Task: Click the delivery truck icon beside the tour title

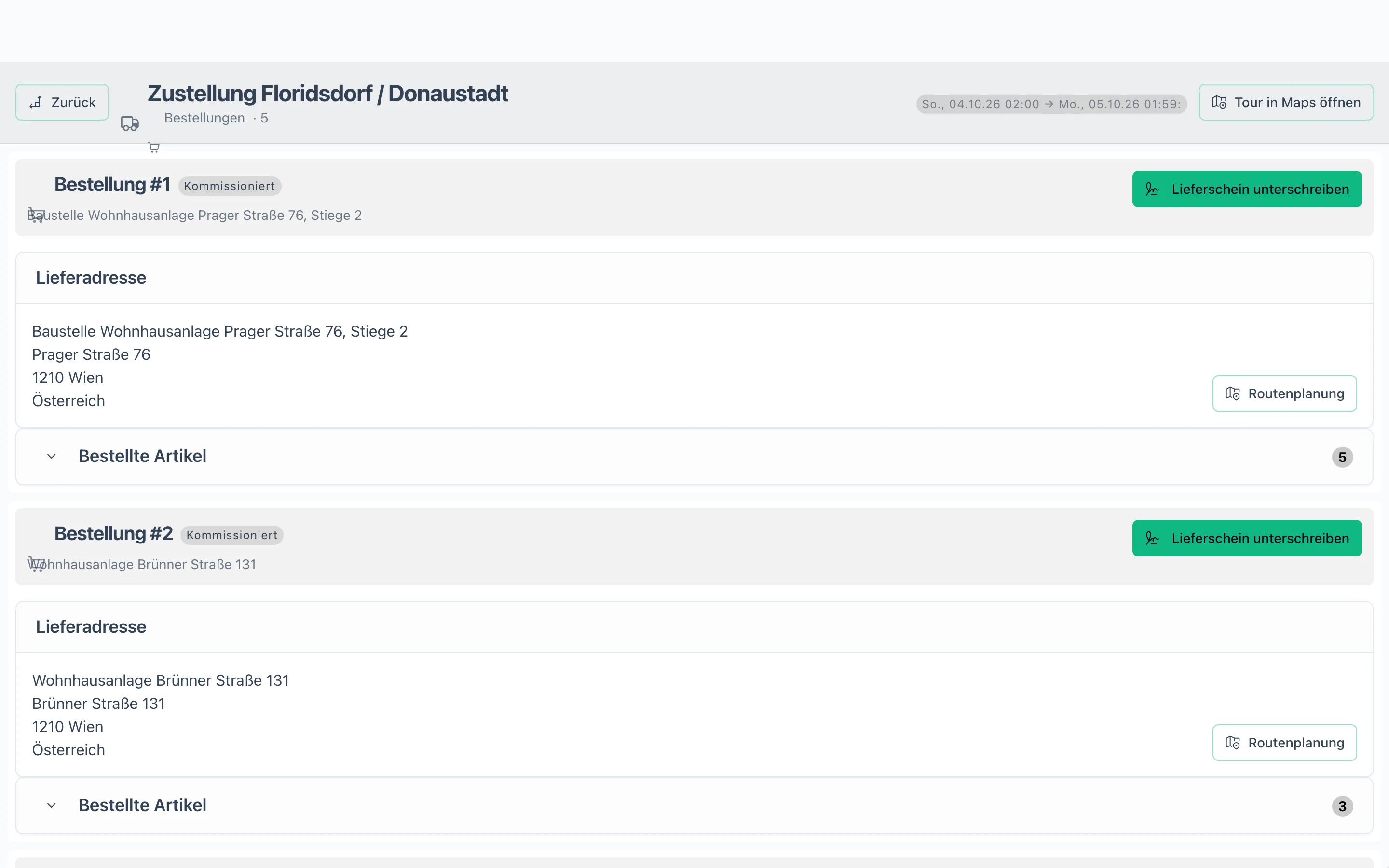Action: (130, 123)
